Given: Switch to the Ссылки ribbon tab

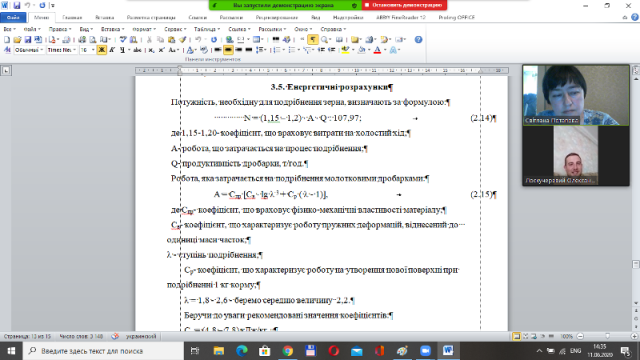Looking at the screenshot, I should [198, 18].
